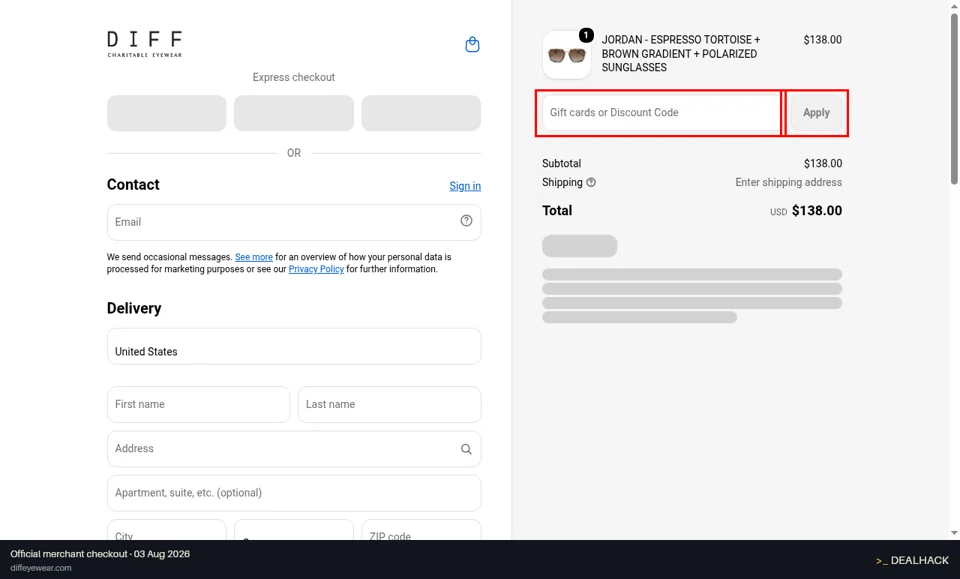Open the Jordan sunglasses product thumbnail
Image resolution: width=960 pixels, height=579 pixels.
coord(567,55)
